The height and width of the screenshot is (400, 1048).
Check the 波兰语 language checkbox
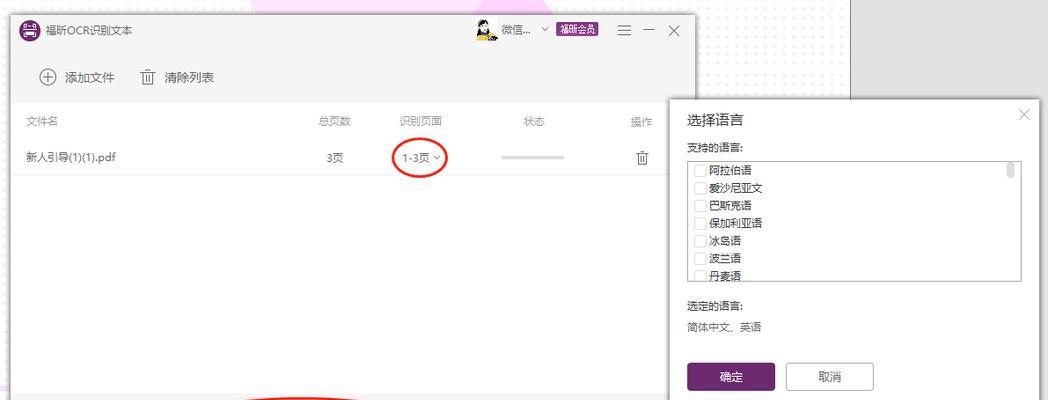click(x=700, y=258)
